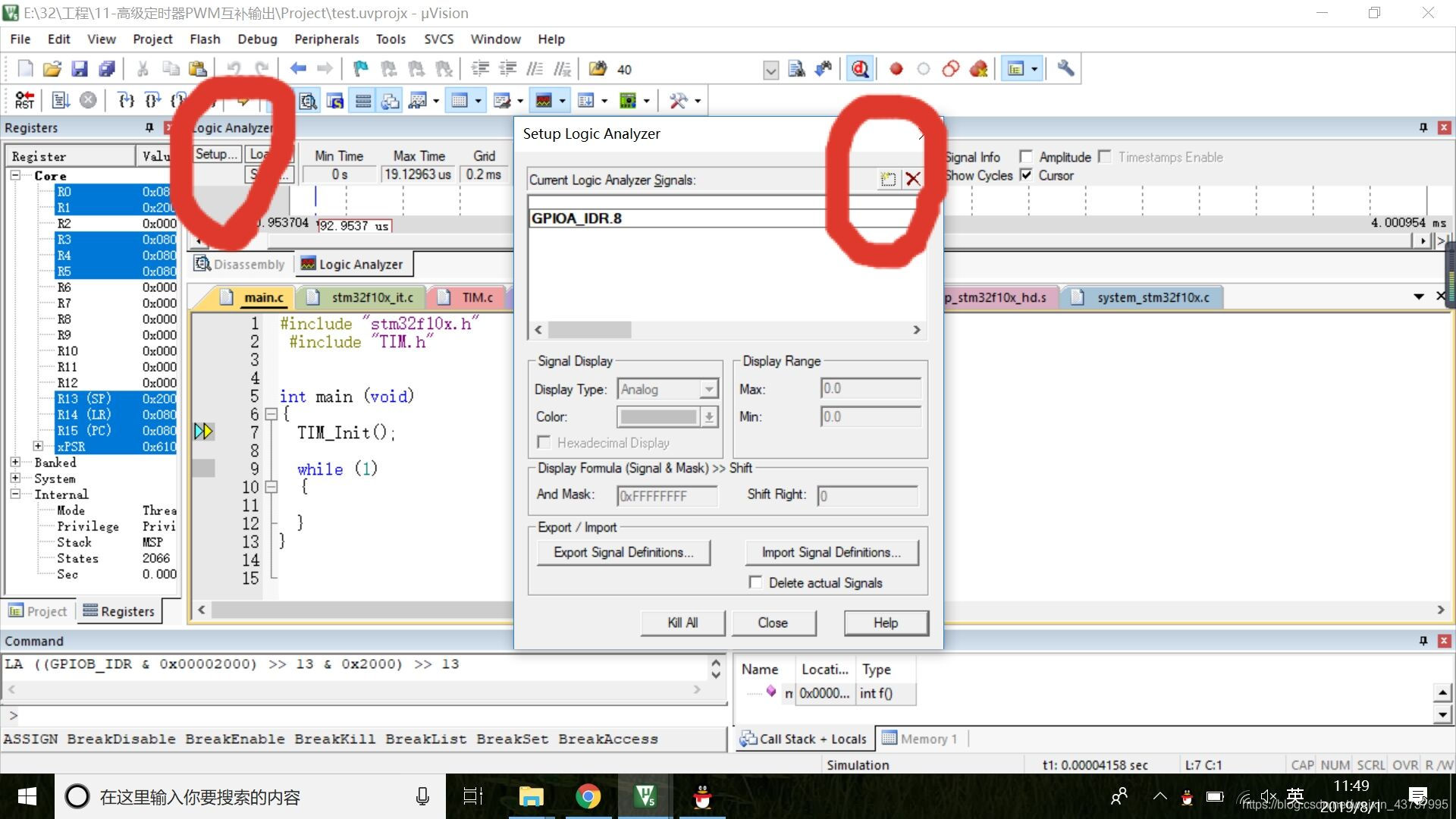Click the Export Signal Definitions icon

tap(622, 552)
